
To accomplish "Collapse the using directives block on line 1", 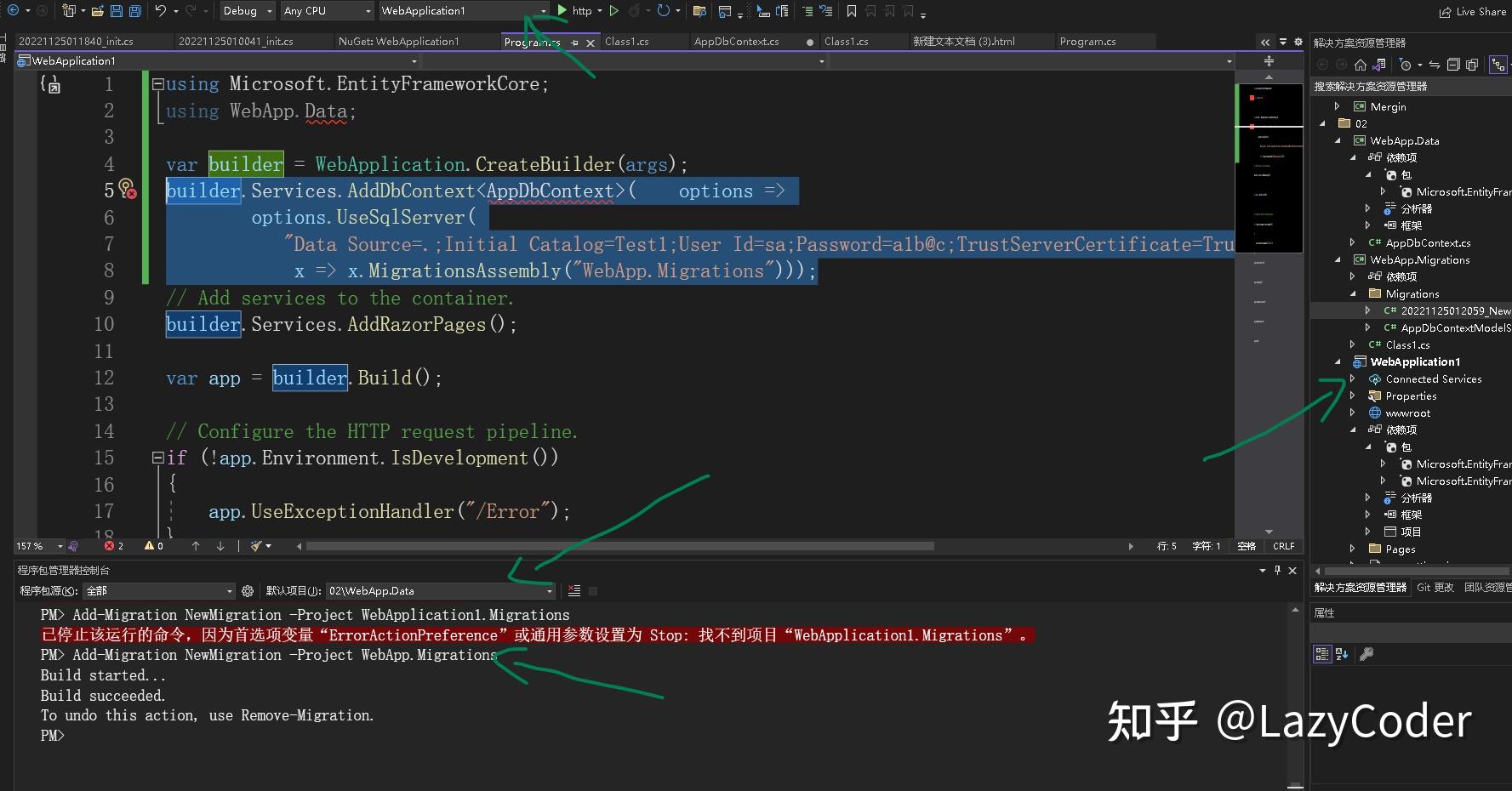I will [x=157, y=84].
